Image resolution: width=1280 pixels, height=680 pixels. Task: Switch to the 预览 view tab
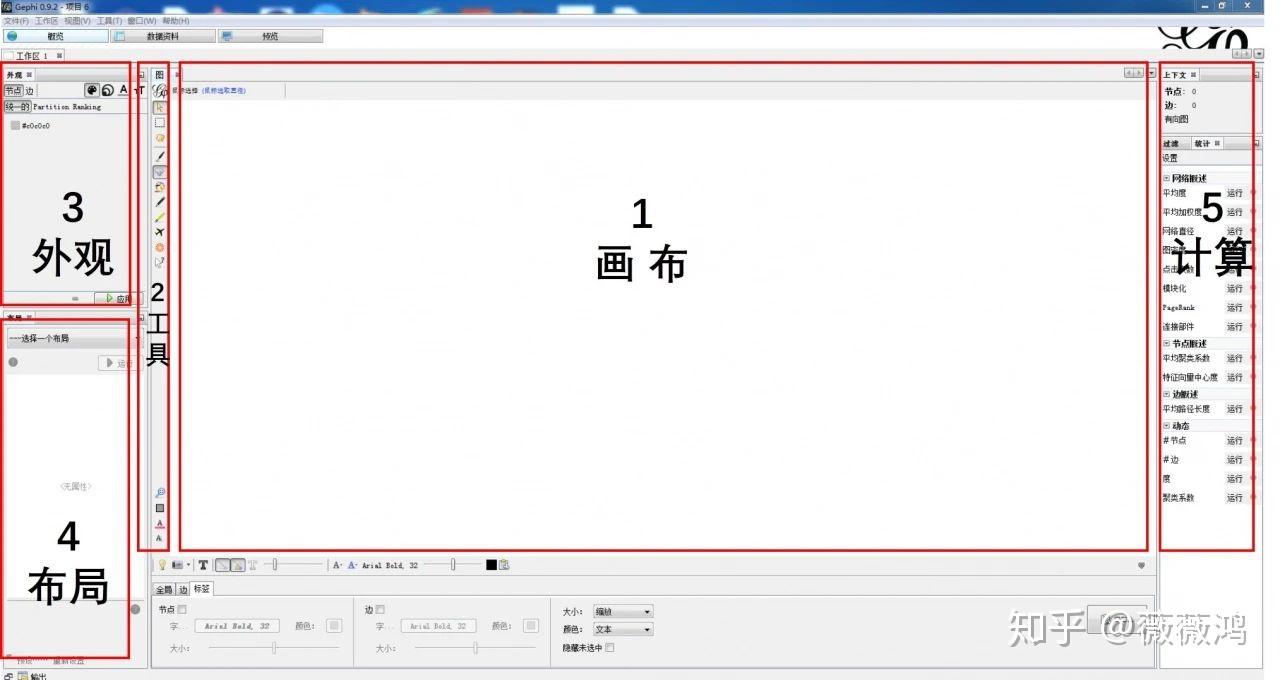(x=270, y=36)
